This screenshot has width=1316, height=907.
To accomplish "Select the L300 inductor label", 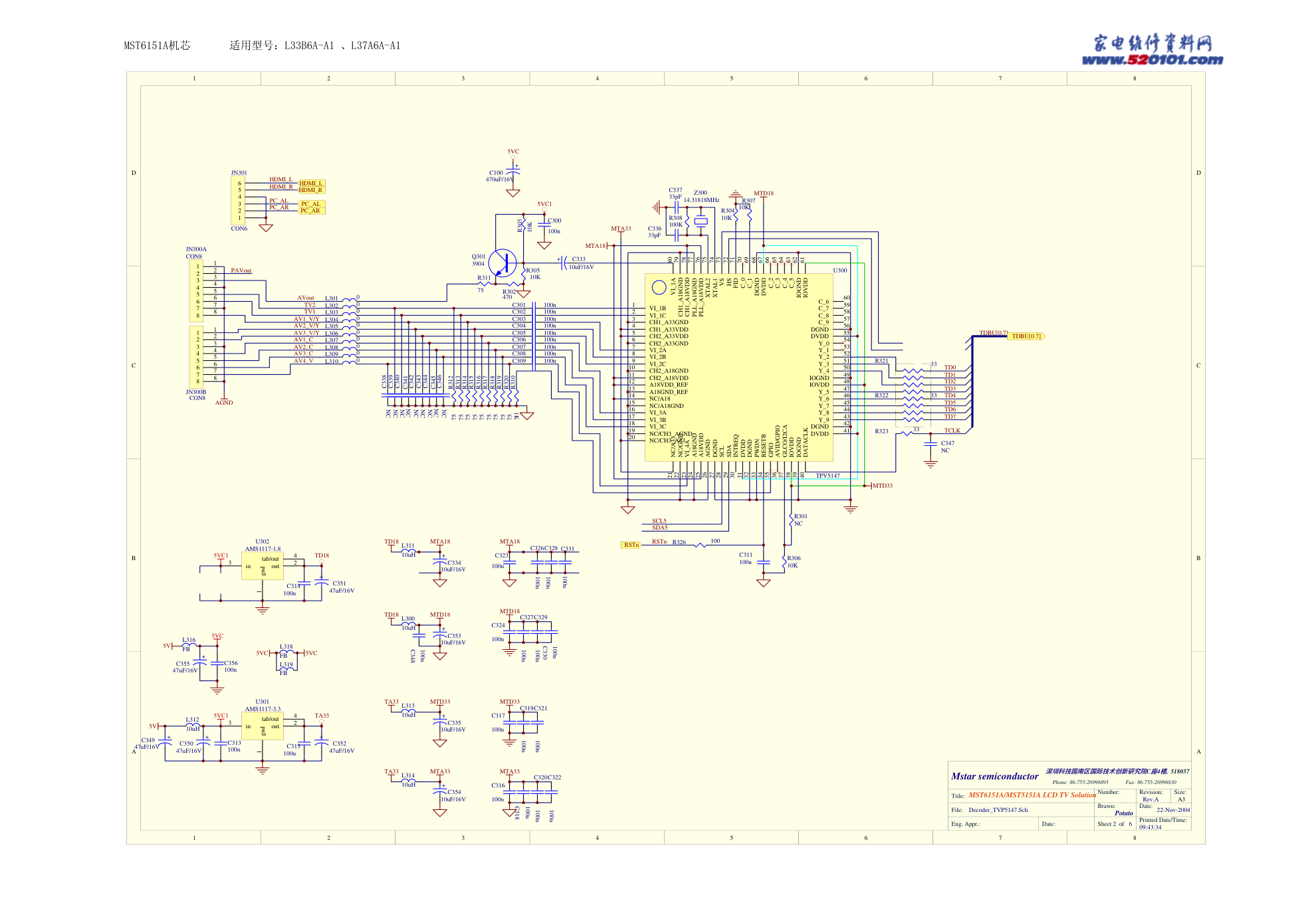I will 408,619.
